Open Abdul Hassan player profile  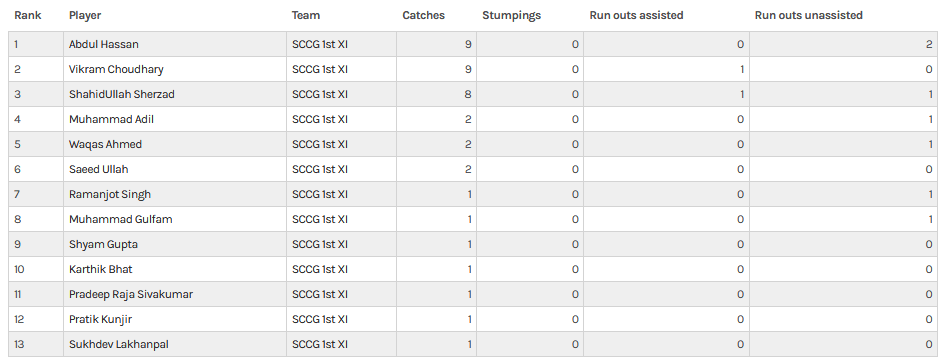104,44
